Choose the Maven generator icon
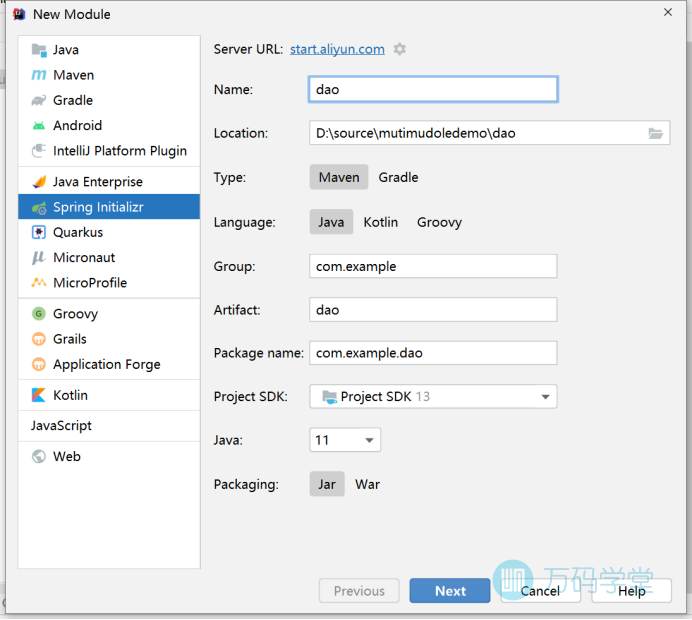Image resolution: width=692 pixels, height=620 pixels. (39, 75)
